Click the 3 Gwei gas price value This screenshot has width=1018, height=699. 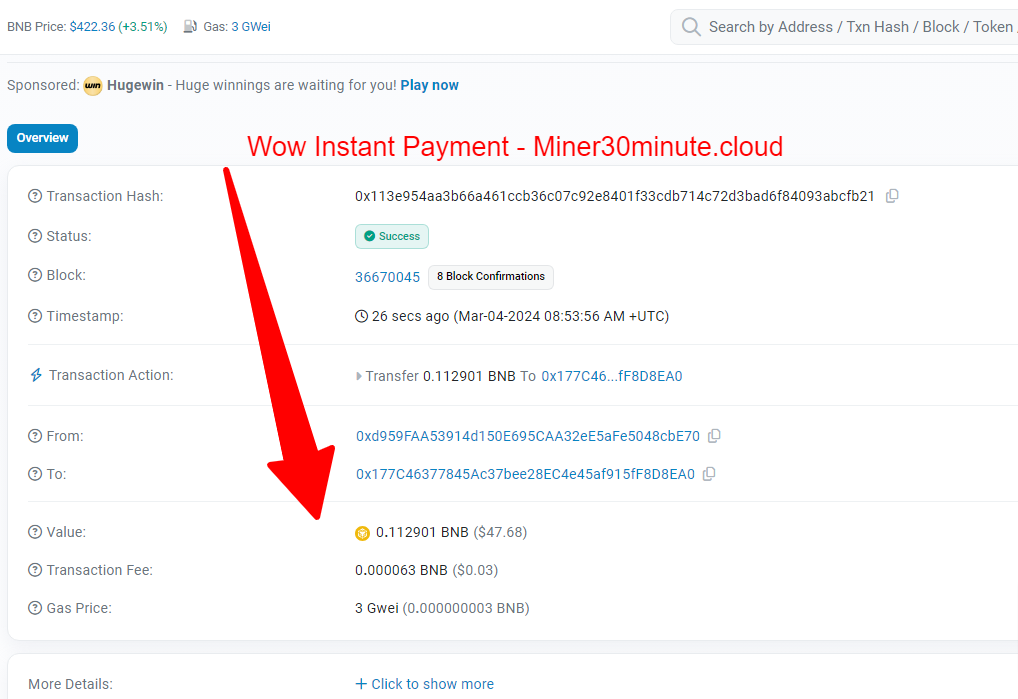(377, 608)
